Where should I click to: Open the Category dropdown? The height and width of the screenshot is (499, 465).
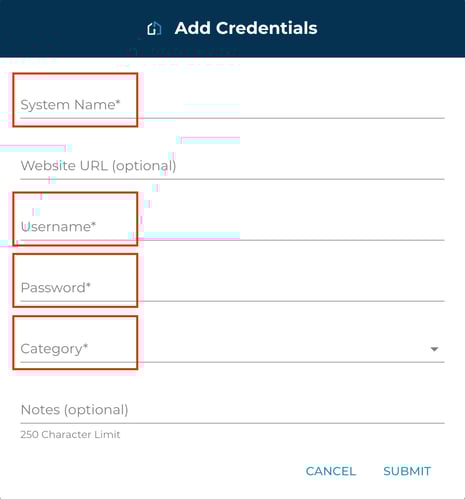pyautogui.click(x=232, y=349)
